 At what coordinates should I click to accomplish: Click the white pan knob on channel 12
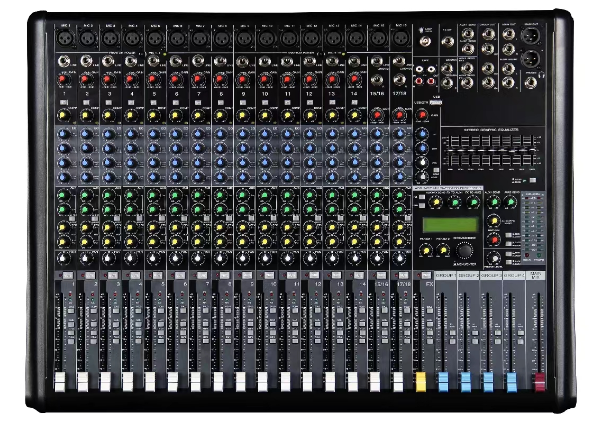pyautogui.click(x=310, y=258)
